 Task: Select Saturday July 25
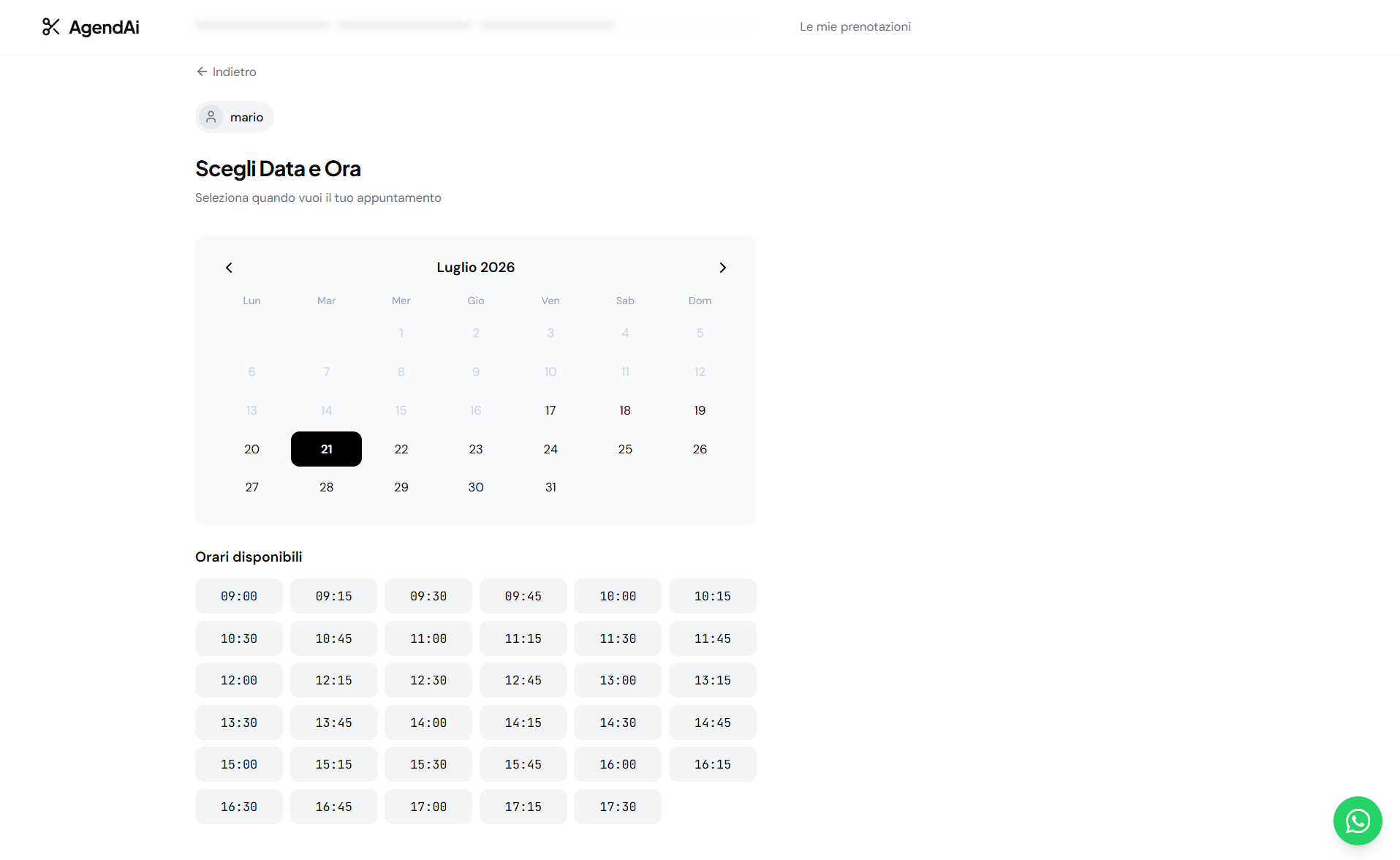pos(625,449)
